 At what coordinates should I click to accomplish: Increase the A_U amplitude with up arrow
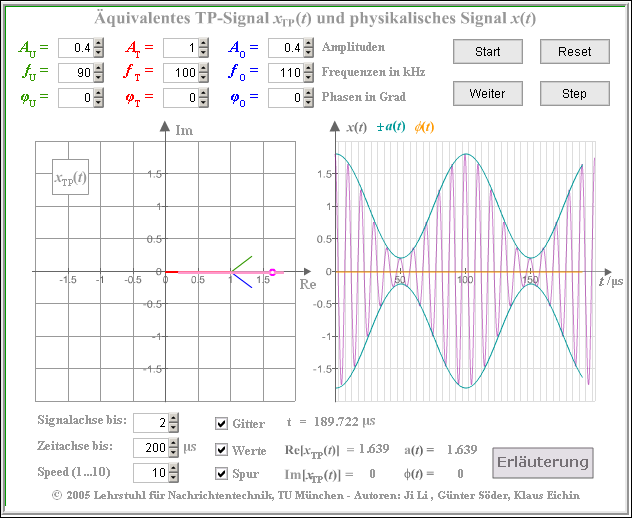tap(99, 44)
